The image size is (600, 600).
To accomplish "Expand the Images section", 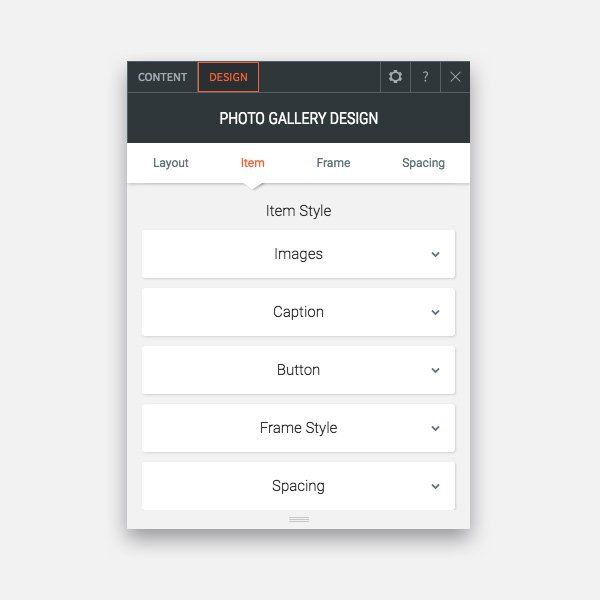I will click(x=298, y=254).
